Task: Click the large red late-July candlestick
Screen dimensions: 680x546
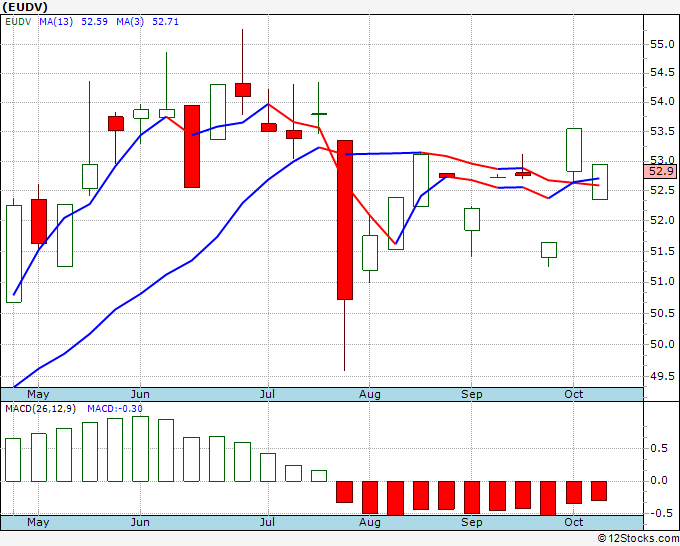Action: point(345,220)
